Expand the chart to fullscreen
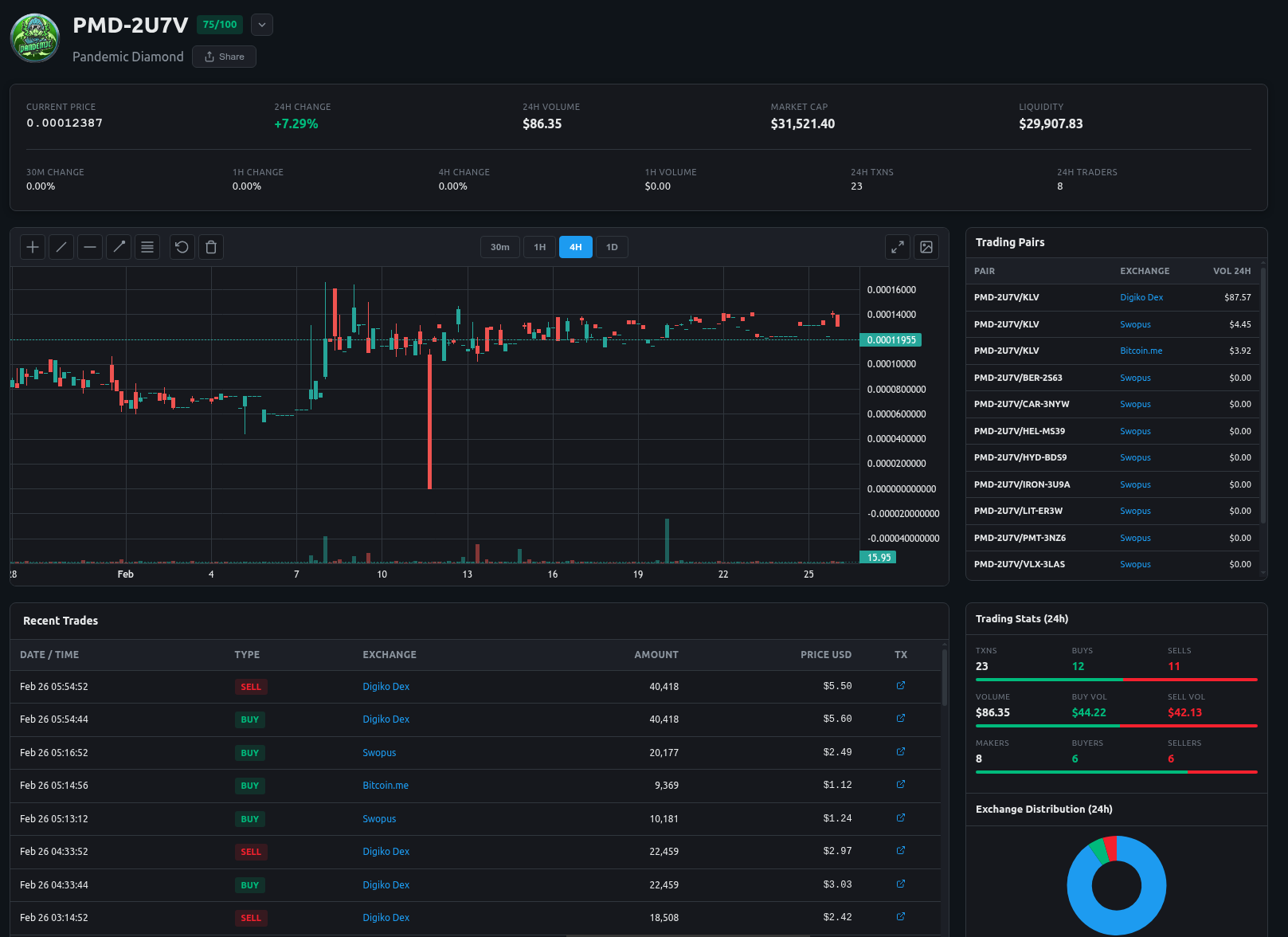Image resolution: width=1288 pixels, height=937 pixels. coord(898,247)
